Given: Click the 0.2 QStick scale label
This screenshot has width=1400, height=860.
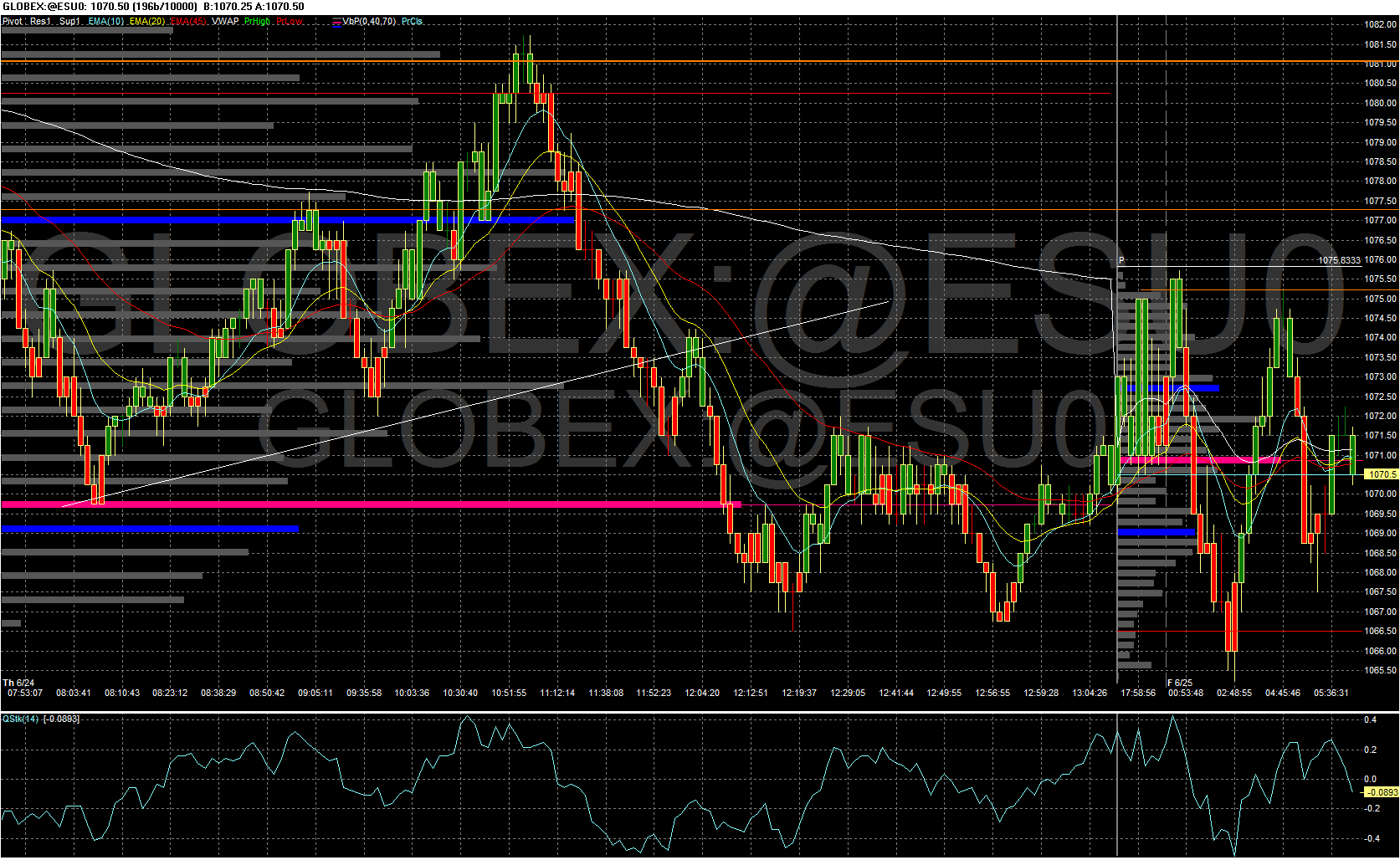Looking at the screenshot, I should coord(1371,750).
